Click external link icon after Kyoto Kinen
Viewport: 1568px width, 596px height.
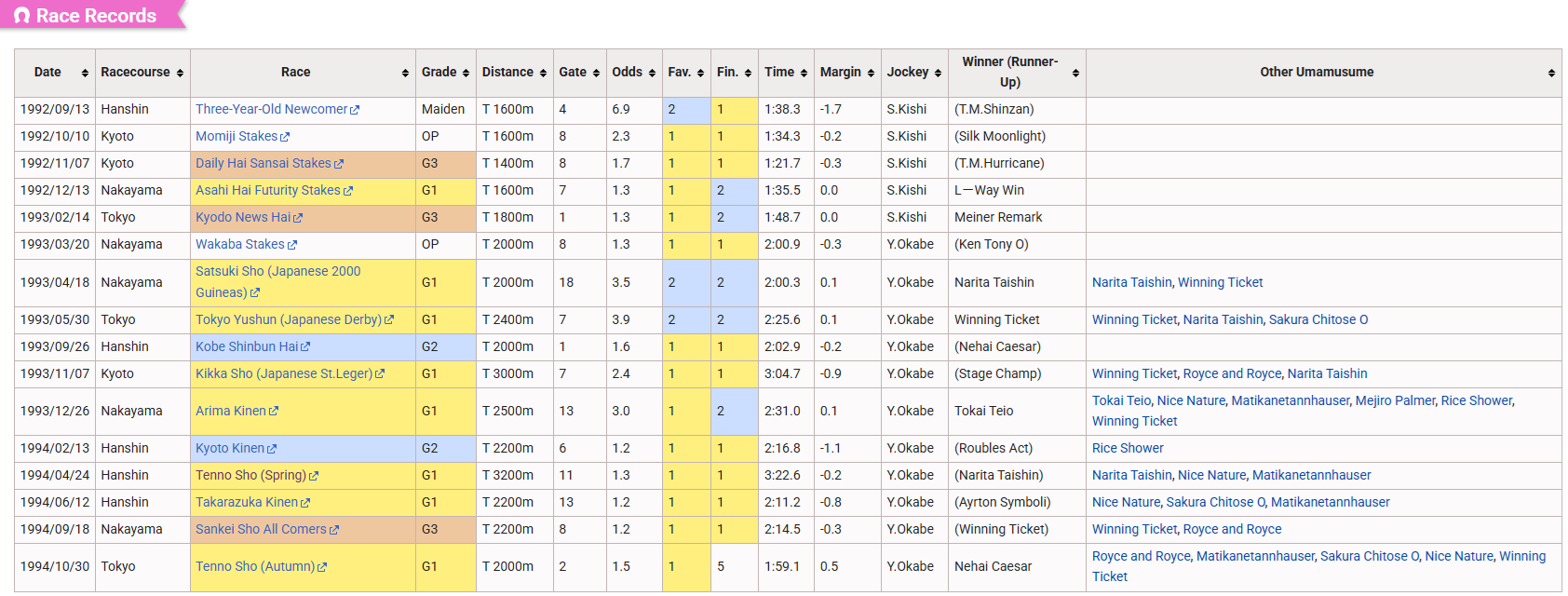click(272, 449)
